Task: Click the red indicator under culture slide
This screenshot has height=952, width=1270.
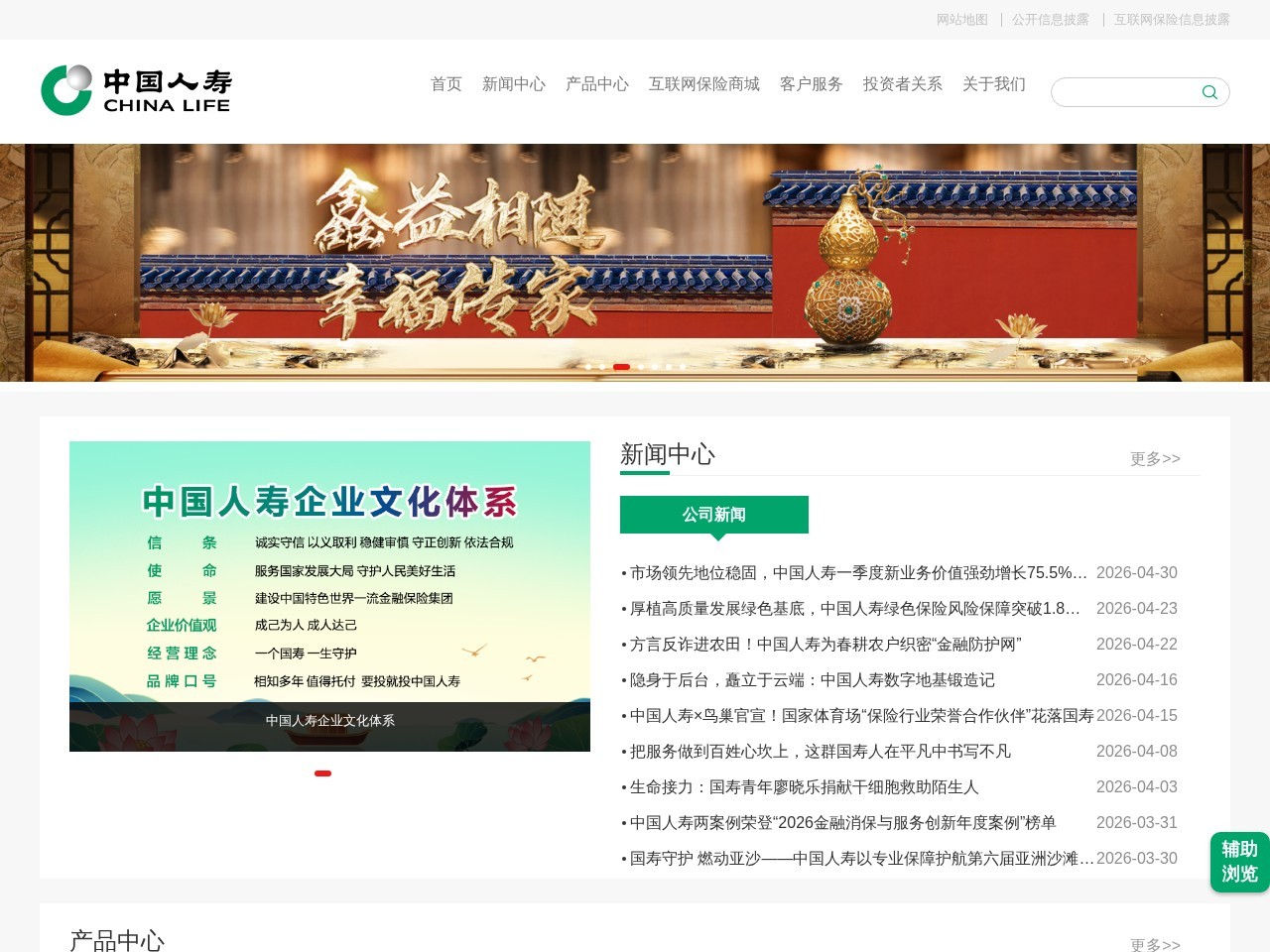Action: pos(322,773)
